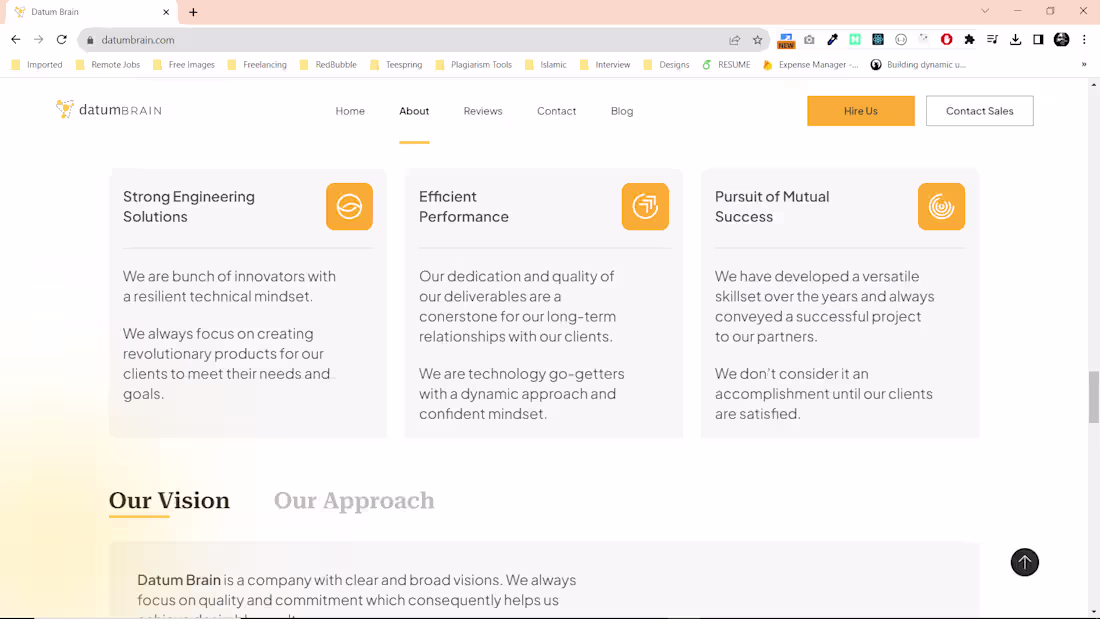The width and height of the screenshot is (1100, 619).
Task: Open the browser downloads icon
Action: click(1015, 40)
